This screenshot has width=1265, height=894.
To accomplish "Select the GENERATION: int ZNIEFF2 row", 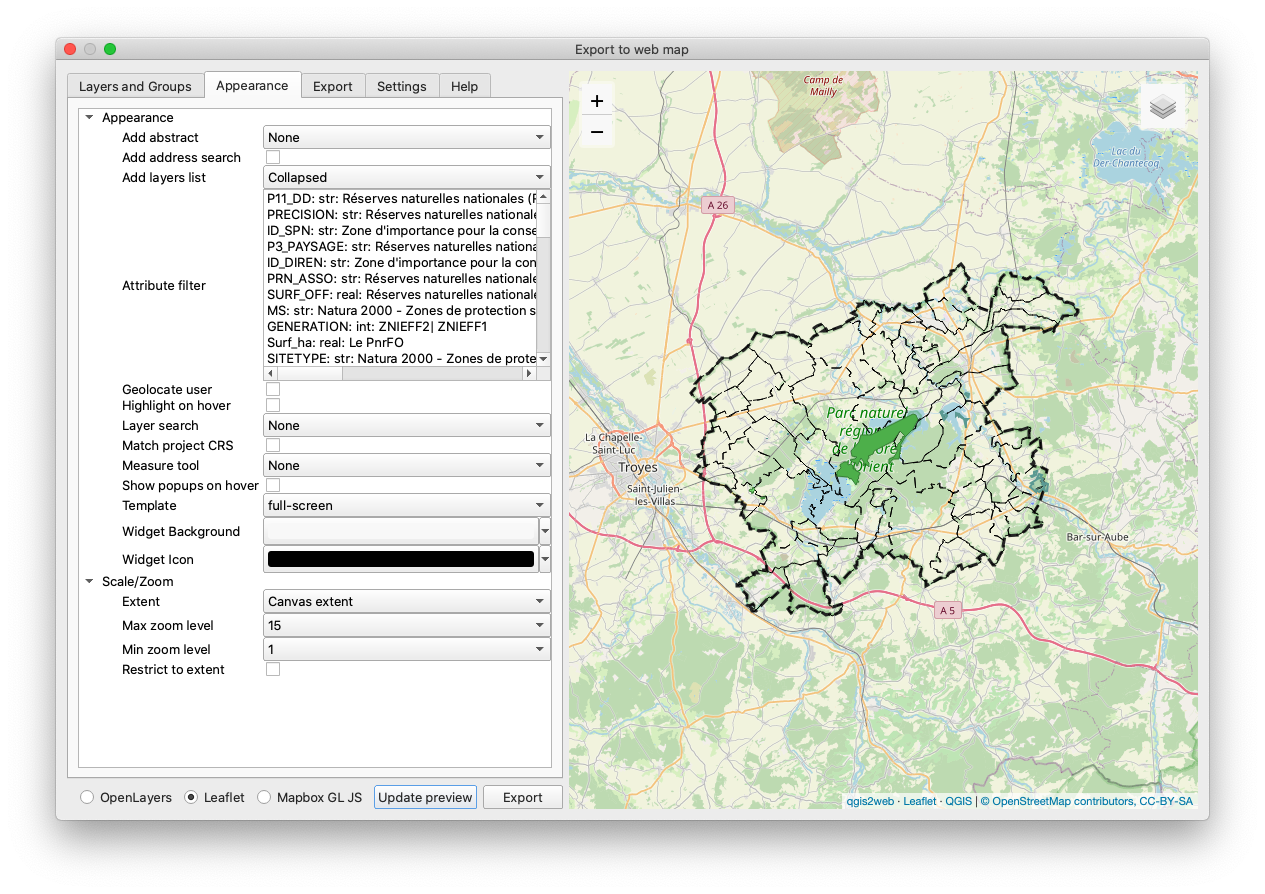I will pos(400,326).
